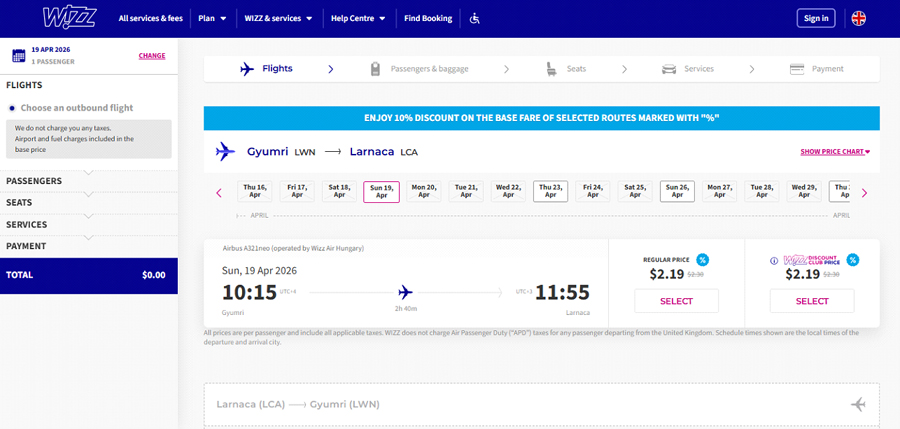Image resolution: width=900 pixels, height=429 pixels.
Task: Click the percent badge next to regular price
Action: click(x=703, y=260)
